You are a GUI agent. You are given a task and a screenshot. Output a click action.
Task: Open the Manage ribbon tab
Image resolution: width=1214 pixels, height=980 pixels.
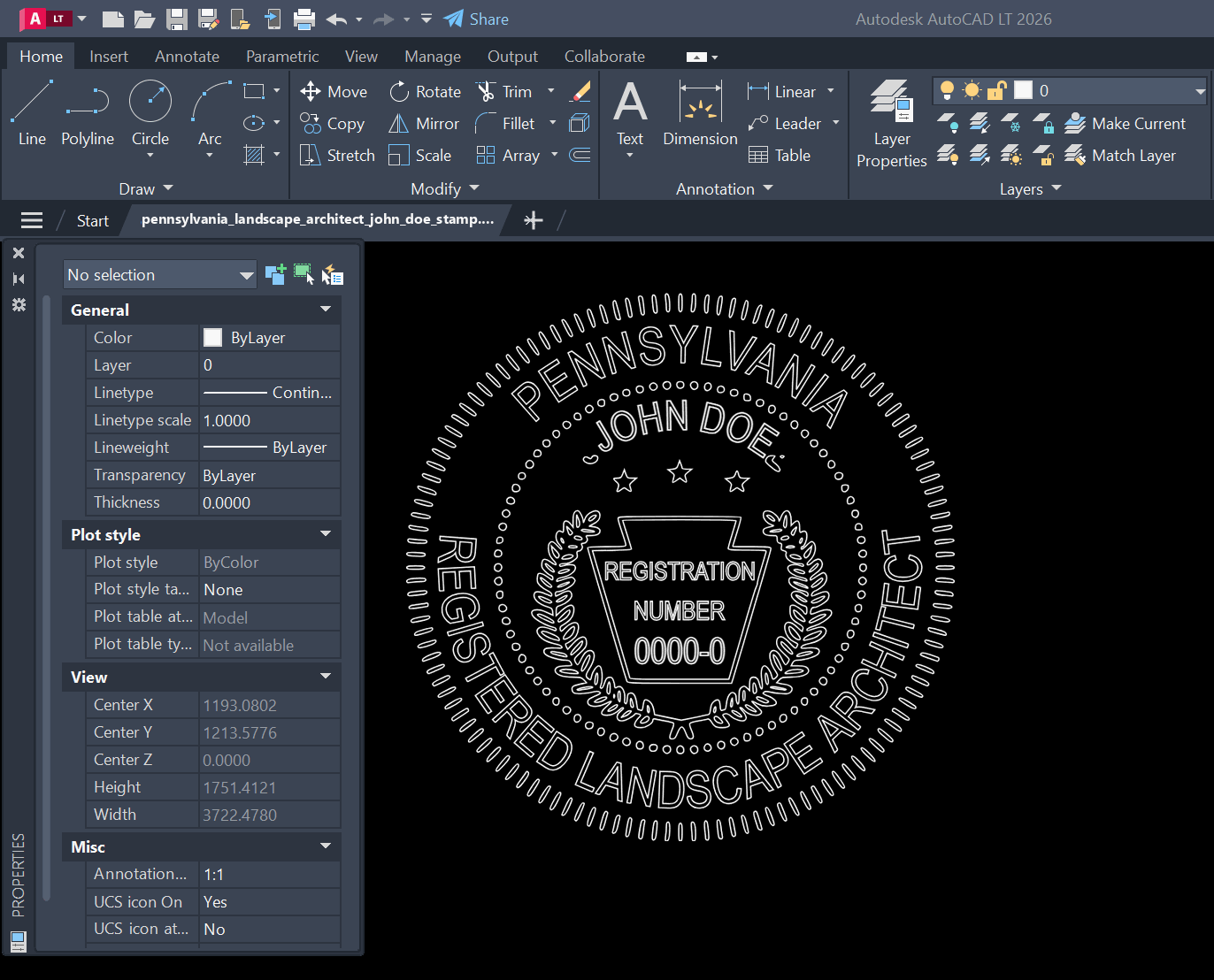[x=433, y=56]
